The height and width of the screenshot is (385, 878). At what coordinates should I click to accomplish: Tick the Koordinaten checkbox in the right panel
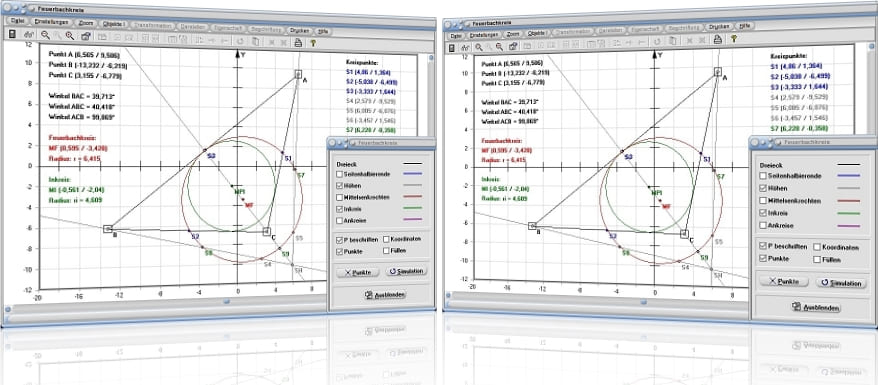(x=817, y=247)
